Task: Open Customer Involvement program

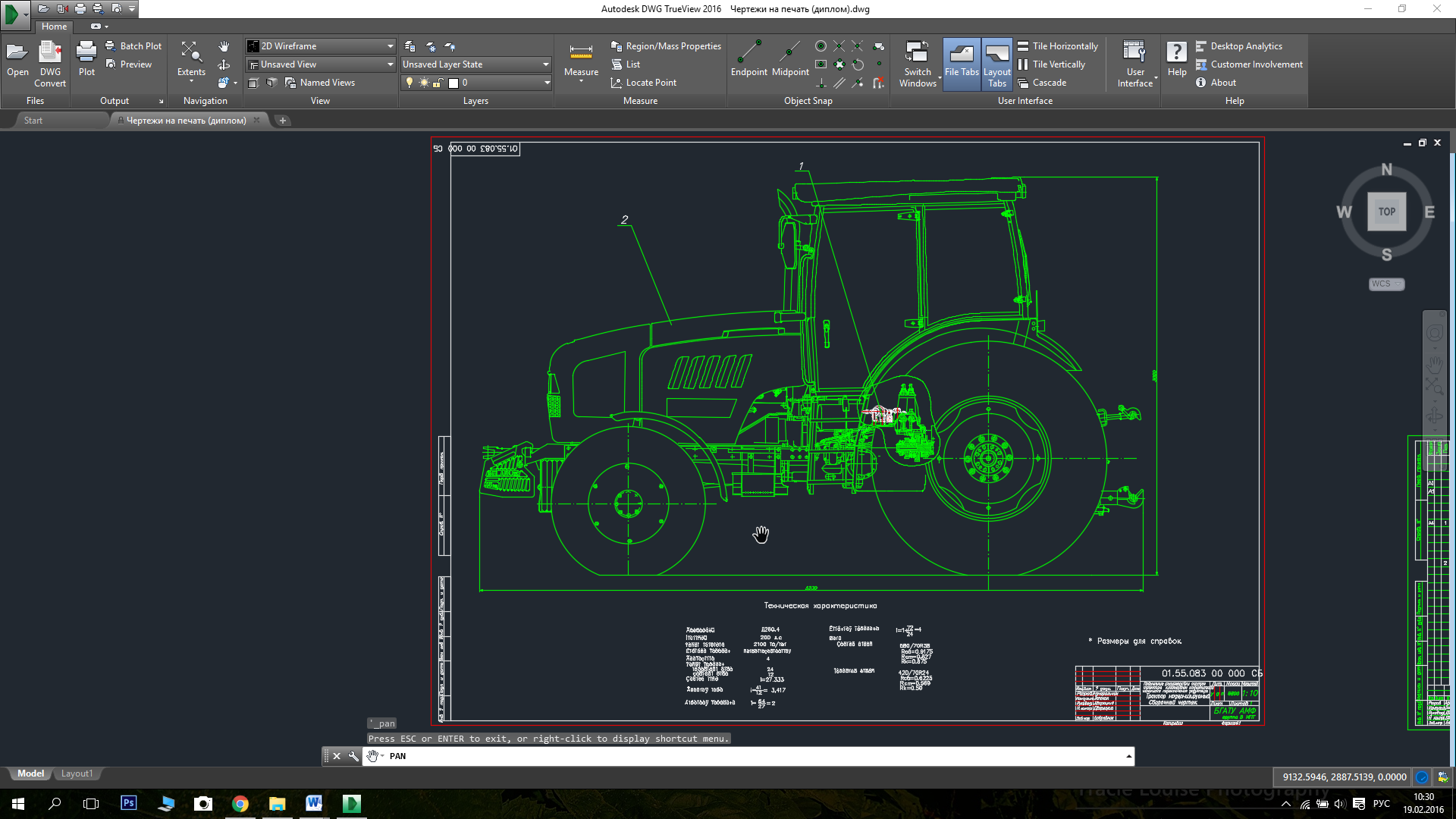Action: pos(1249,64)
